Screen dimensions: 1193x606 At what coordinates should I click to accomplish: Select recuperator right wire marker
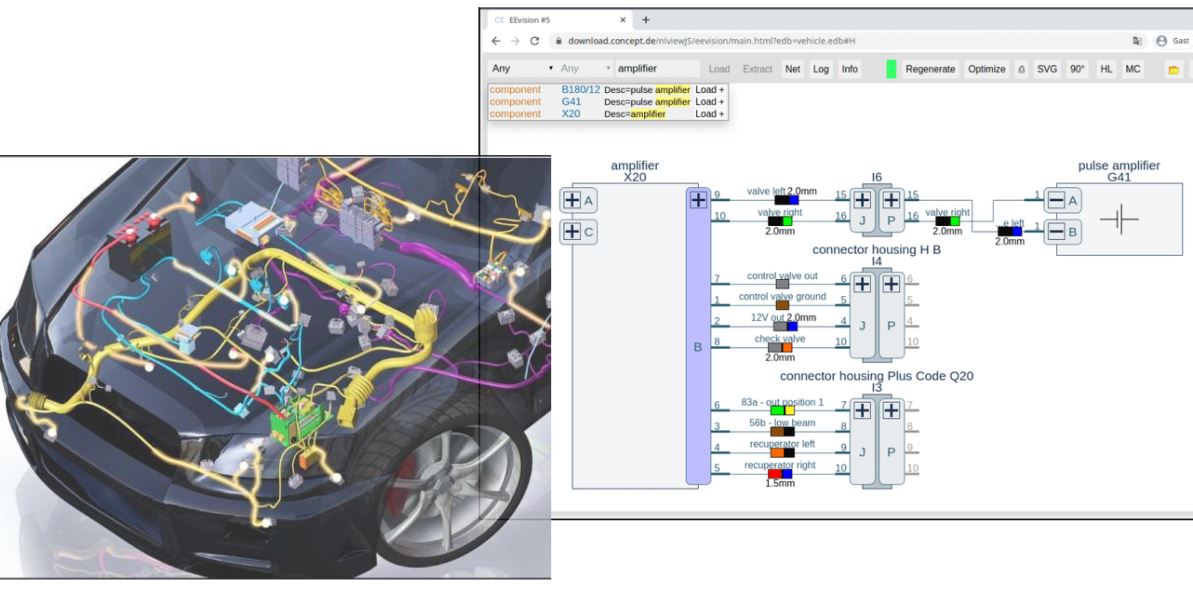click(781, 474)
